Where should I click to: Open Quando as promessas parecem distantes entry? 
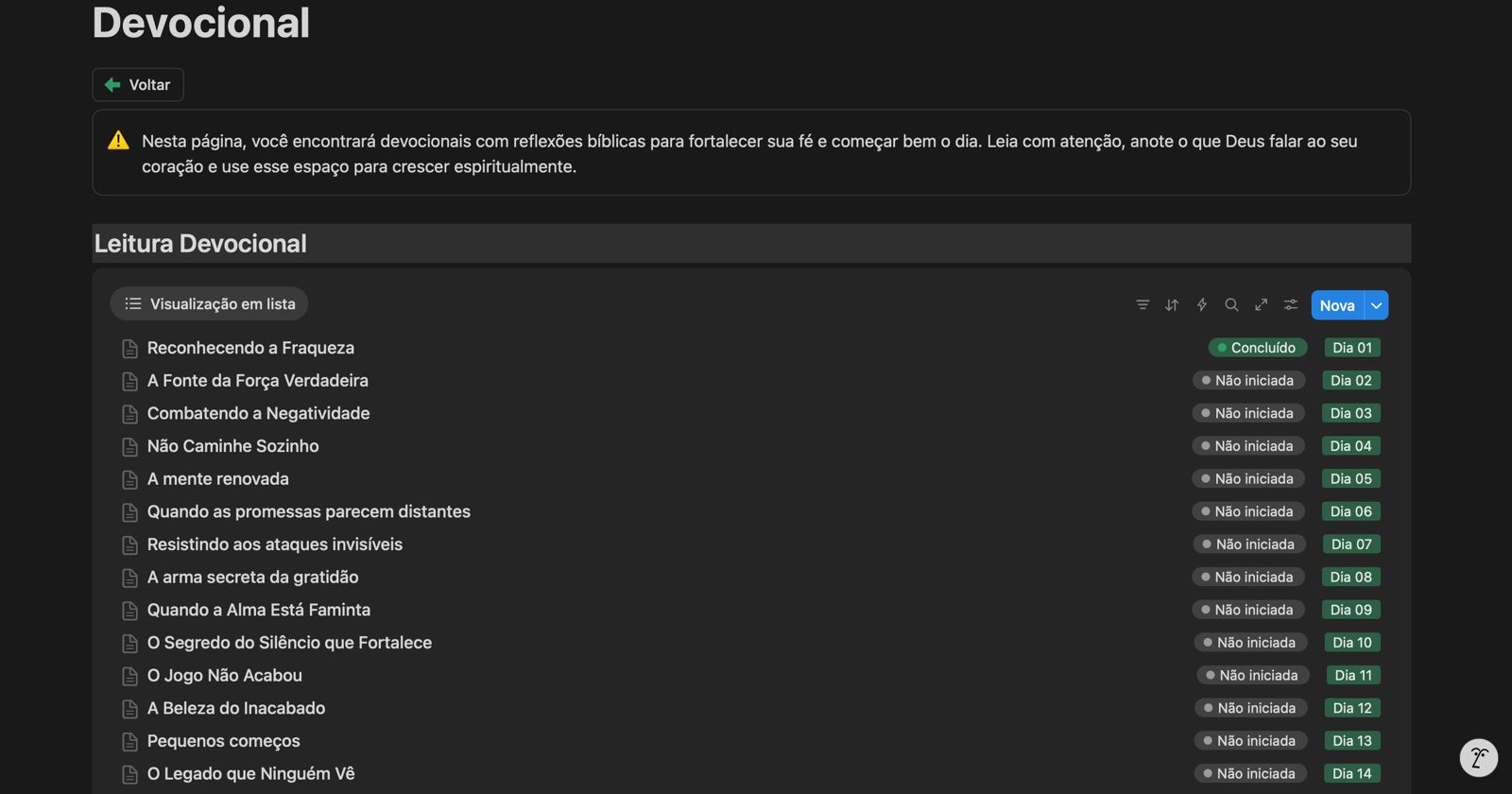pyautogui.click(x=308, y=511)
